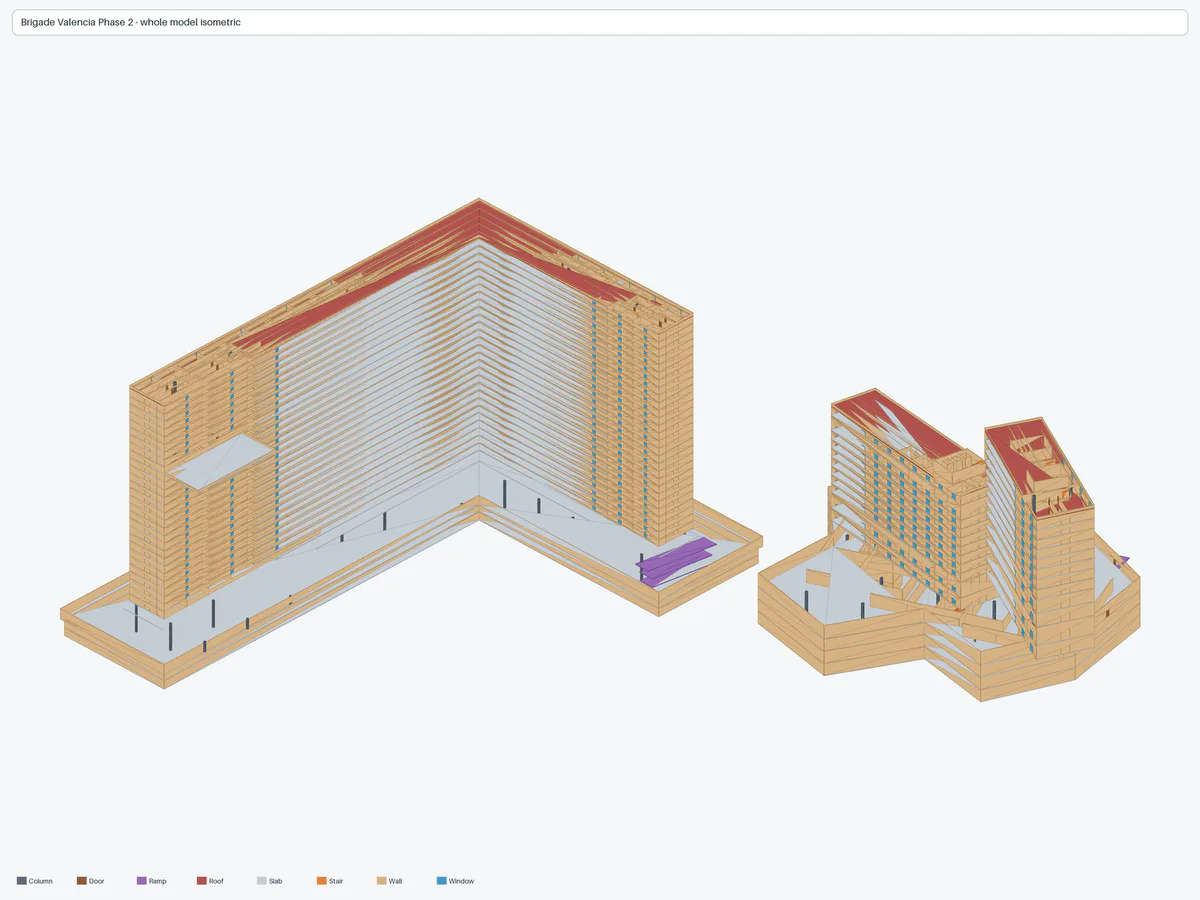
Task: Click the 'Wall' legend label
Action: click(x=395, y=881)
